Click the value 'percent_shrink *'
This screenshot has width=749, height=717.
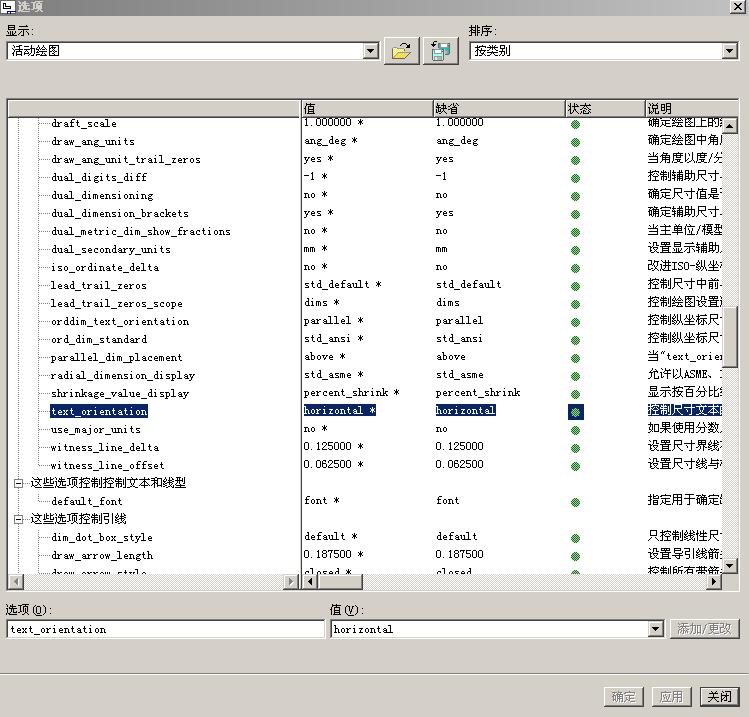click(x=352, y=393)
